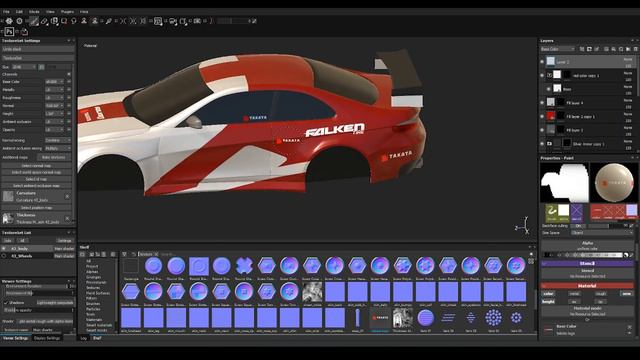Open the Edit menu
Image resolution: width=640 pixels, height=360 pixels.
pos(19,12)
